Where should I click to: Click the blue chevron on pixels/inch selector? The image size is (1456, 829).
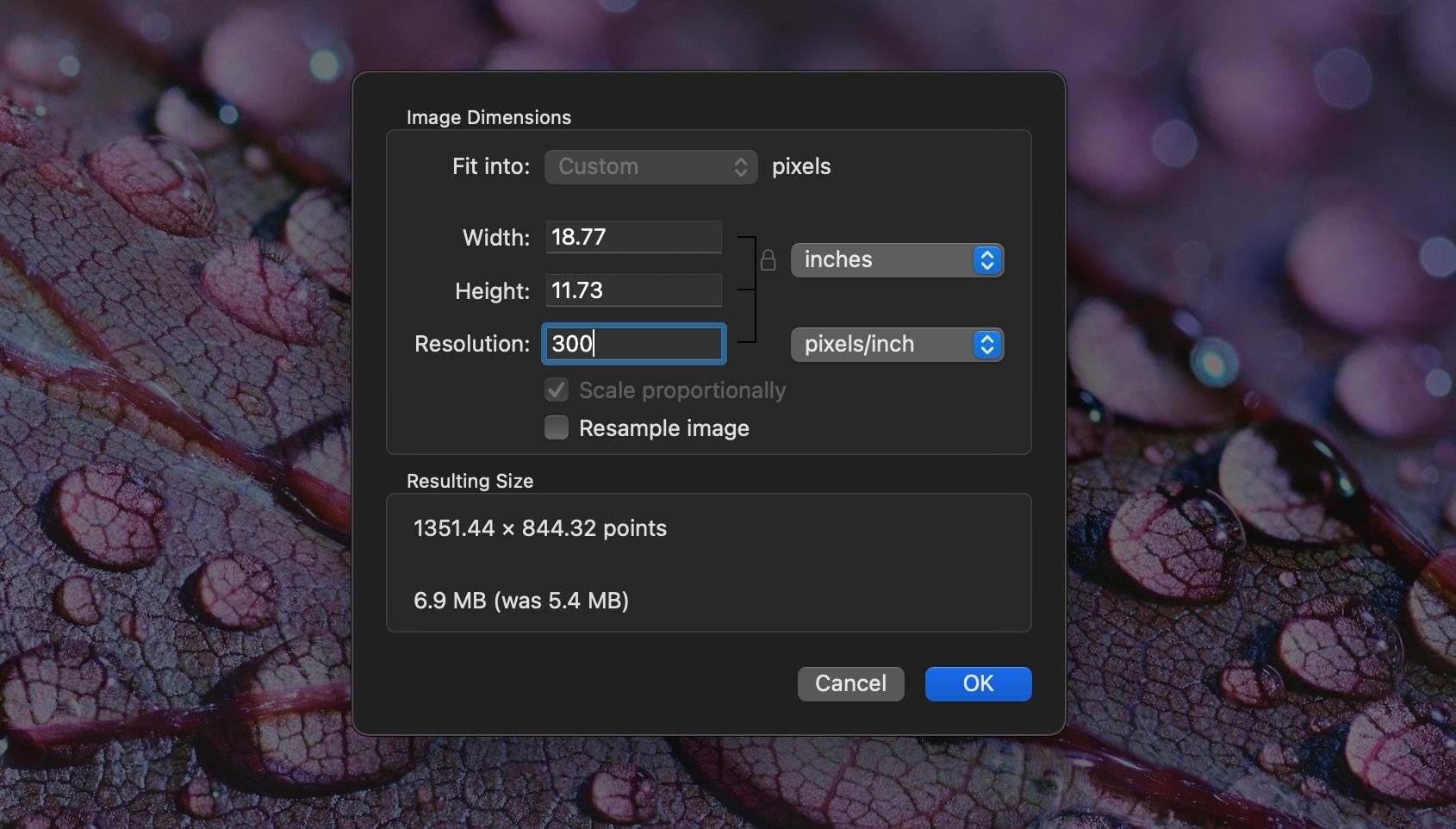point(987,345)
